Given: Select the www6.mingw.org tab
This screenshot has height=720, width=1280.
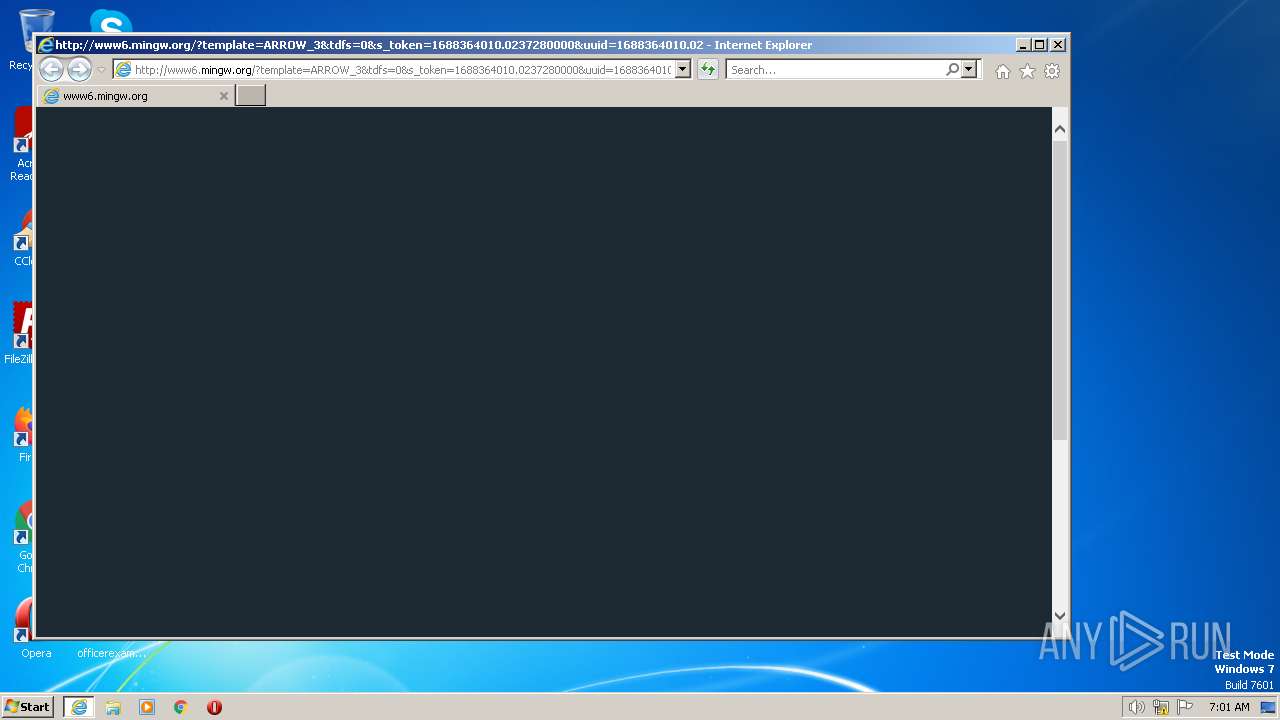Looking at the screenshot, I should click(136, 96).
